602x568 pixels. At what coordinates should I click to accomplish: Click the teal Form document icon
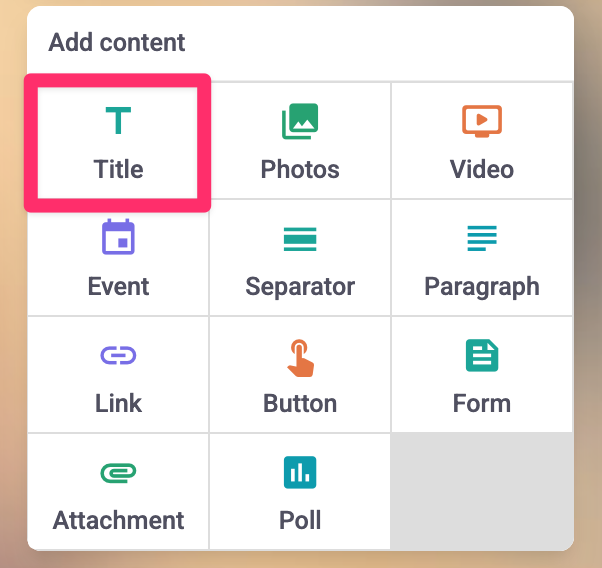tap(482, 355)
